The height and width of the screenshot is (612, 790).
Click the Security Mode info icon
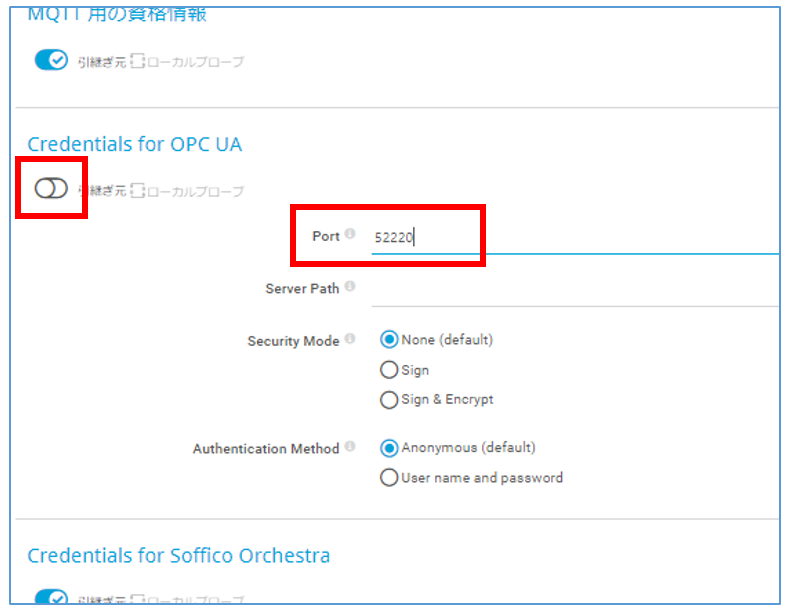(350, 340)
